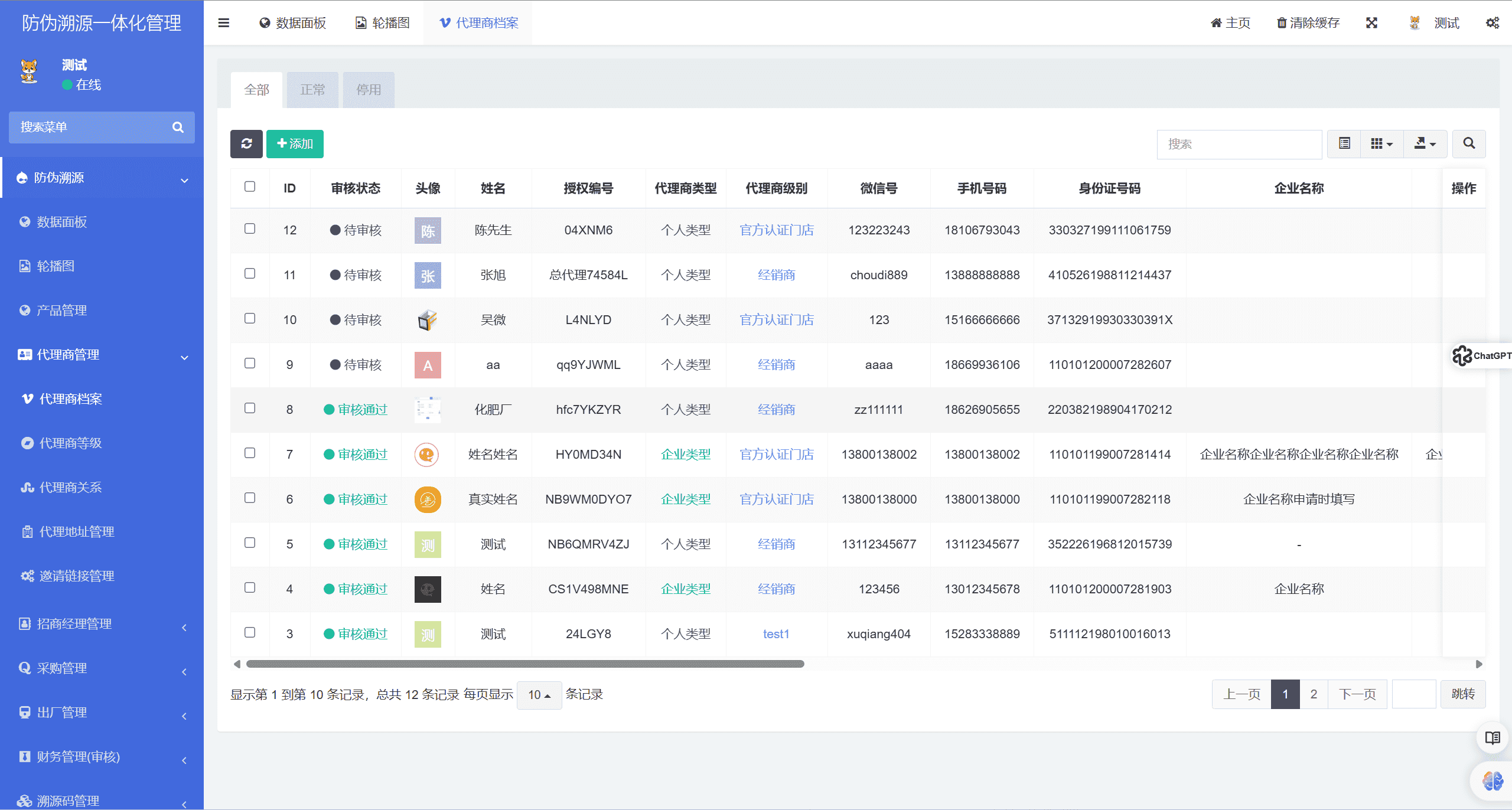Click the 下一页 pagination button

(1357, 694)
